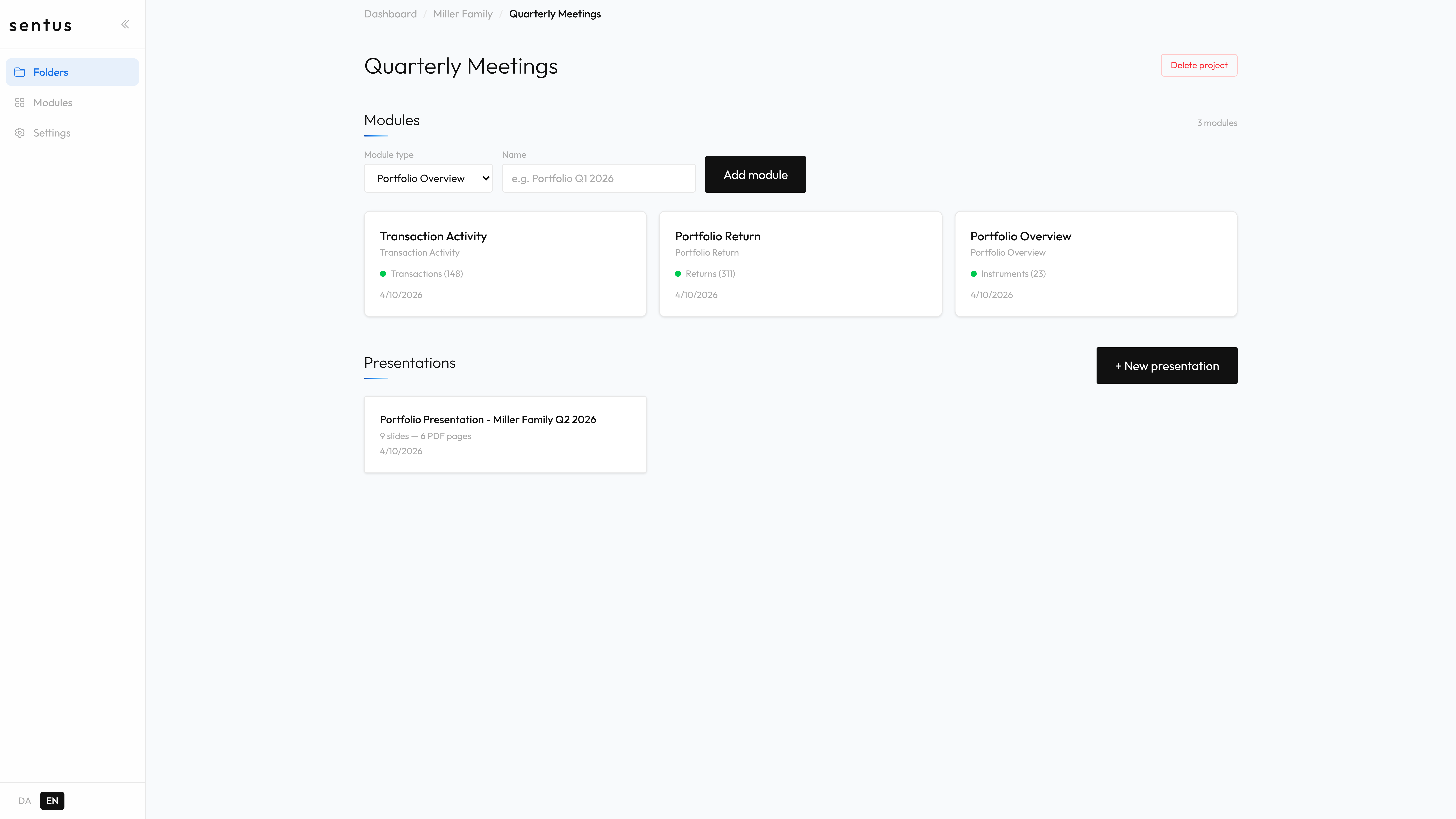
Task: Click the Presentations section heading
Action: click(x=410, y=363)
